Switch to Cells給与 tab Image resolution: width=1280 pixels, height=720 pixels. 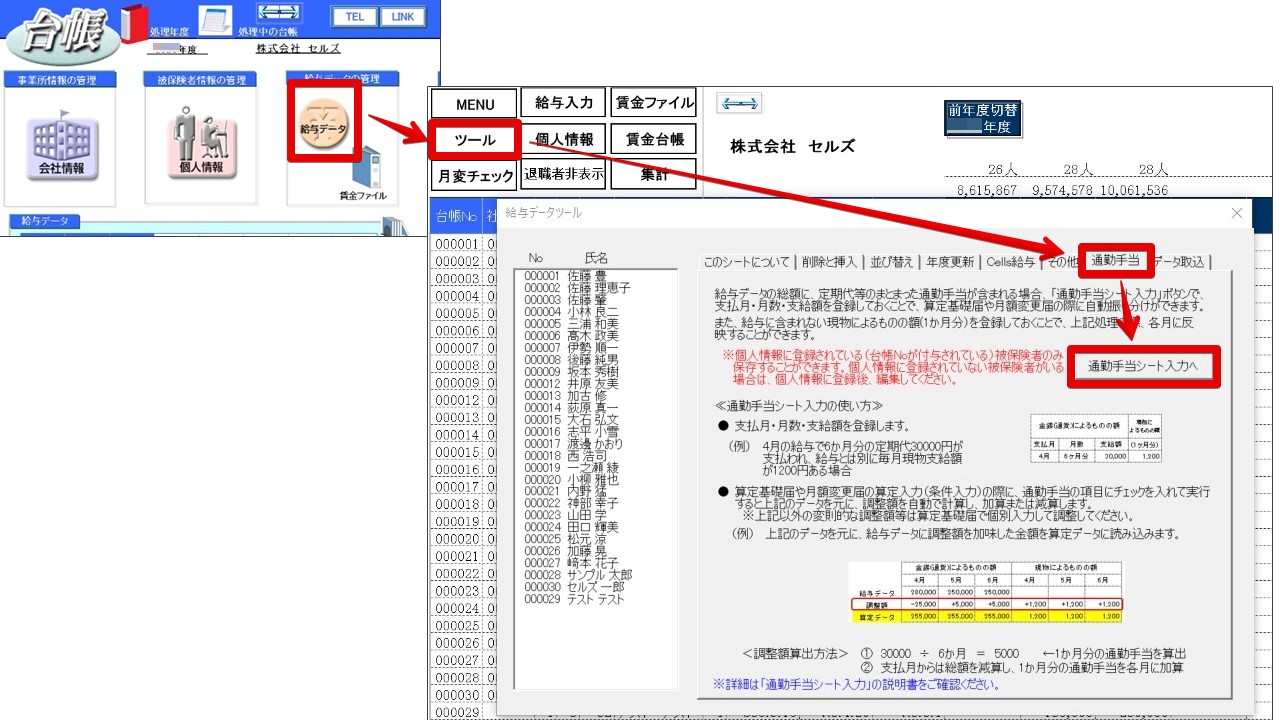click(x=1010, y=262)
